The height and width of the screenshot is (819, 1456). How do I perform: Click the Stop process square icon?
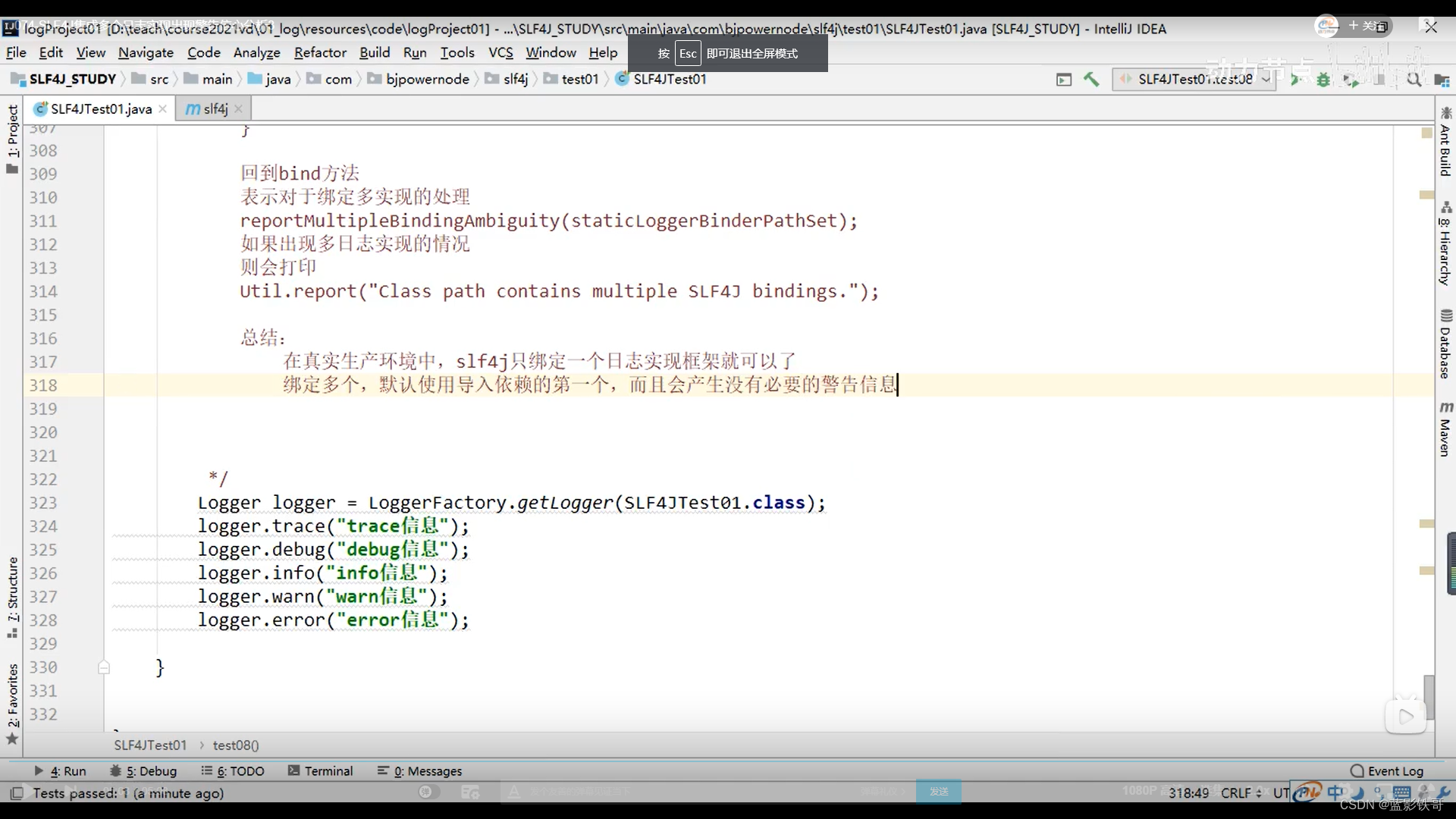[1379, 79]
